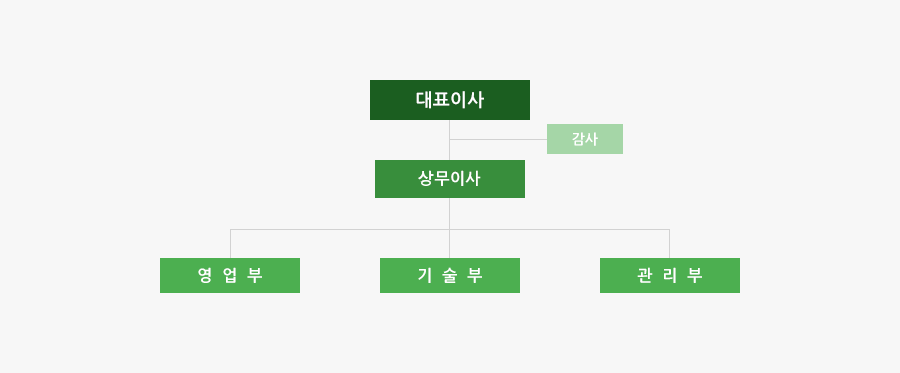Screen dimensions: 900x373
Task: Click the '영' character in the 영업부 box
Action: click(x=205, y=275)
